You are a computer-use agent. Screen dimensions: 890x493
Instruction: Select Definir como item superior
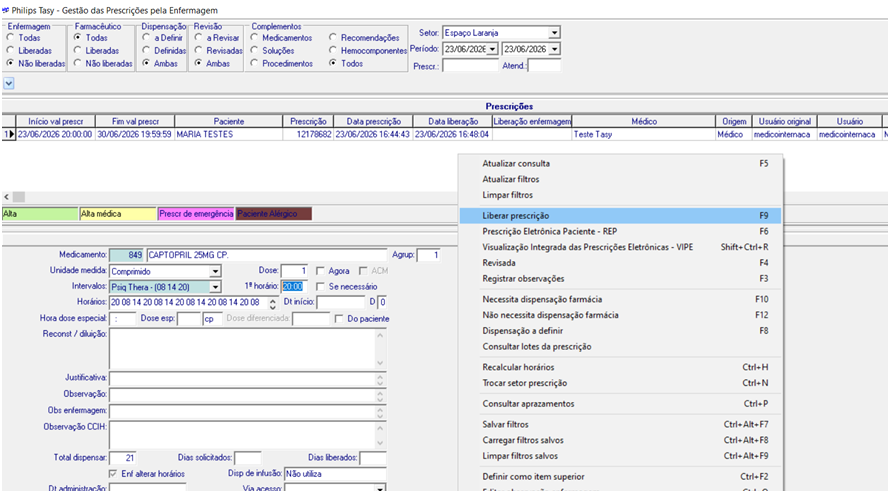pos(620,477)
